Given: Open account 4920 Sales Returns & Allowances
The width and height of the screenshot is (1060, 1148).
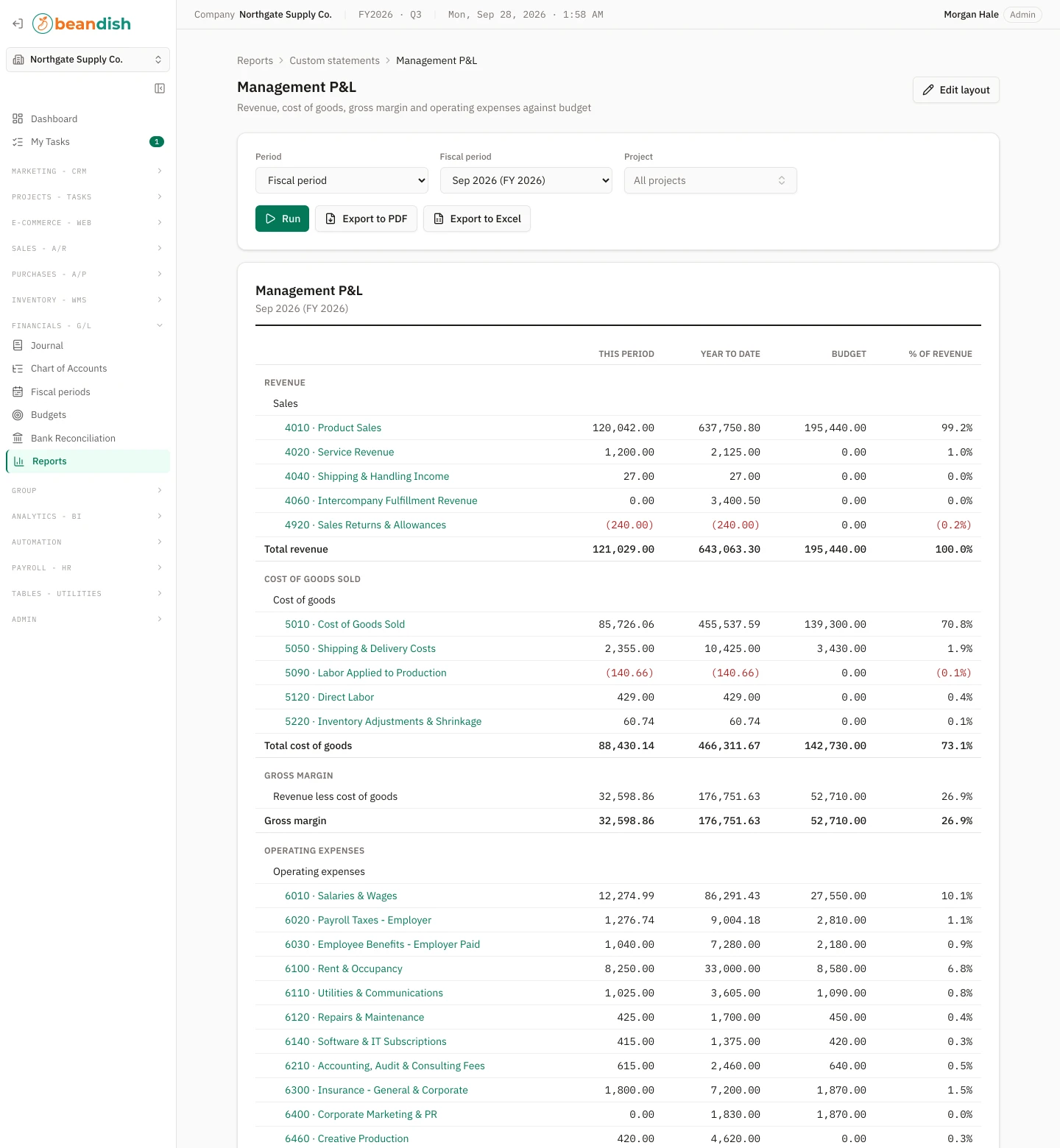Looking at the screenshot, I should 365,525.
